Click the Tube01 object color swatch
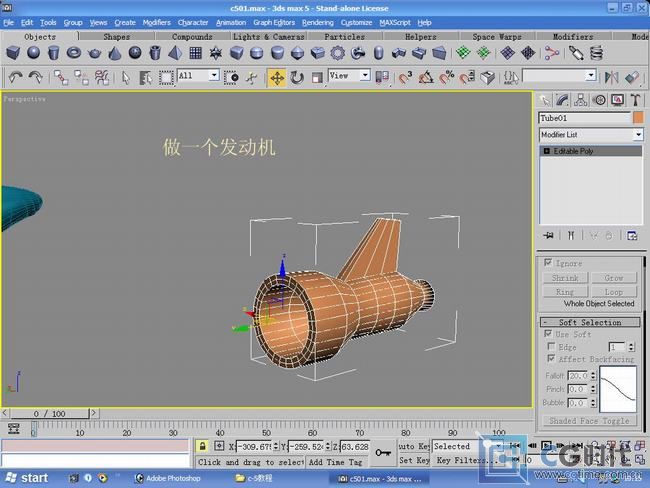 (638, 118)
